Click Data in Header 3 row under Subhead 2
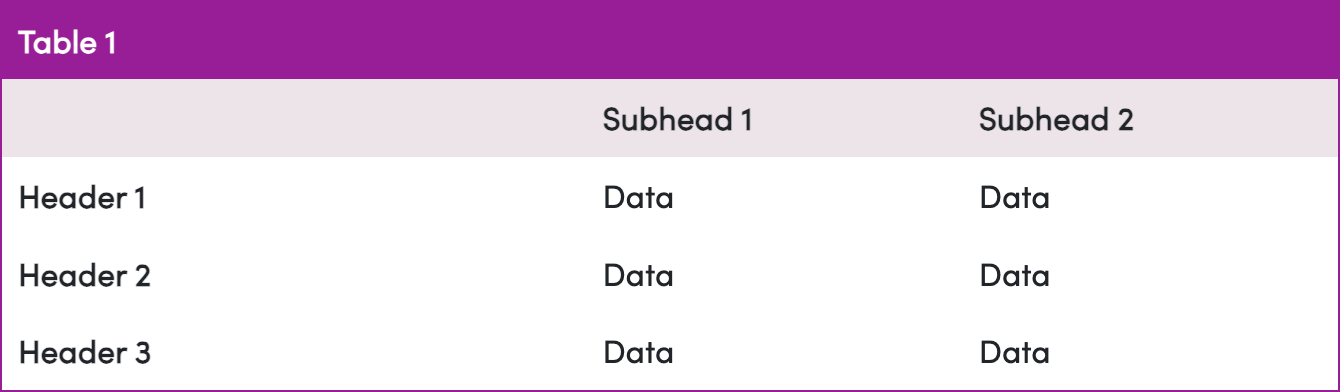Screen dimensions: 1340x392 tap(1014, 352)
